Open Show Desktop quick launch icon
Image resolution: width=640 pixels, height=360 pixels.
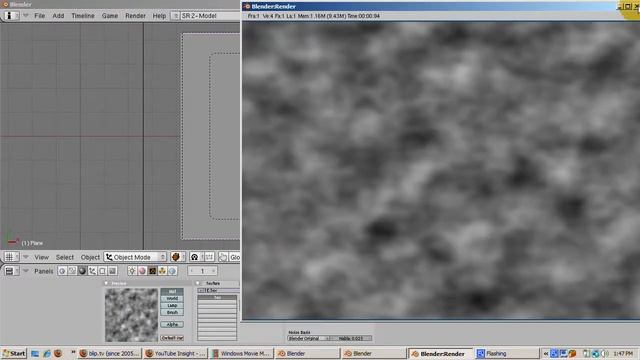[35, 353]
